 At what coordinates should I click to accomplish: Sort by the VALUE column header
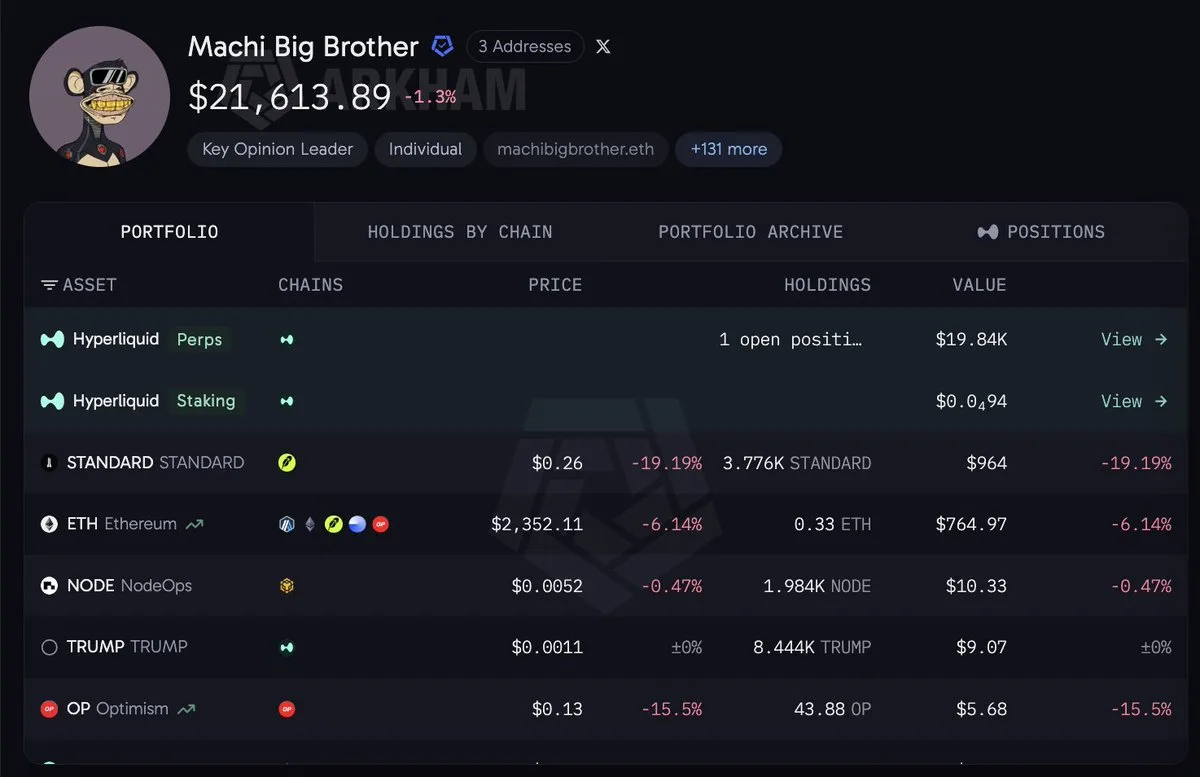point(979,285)
